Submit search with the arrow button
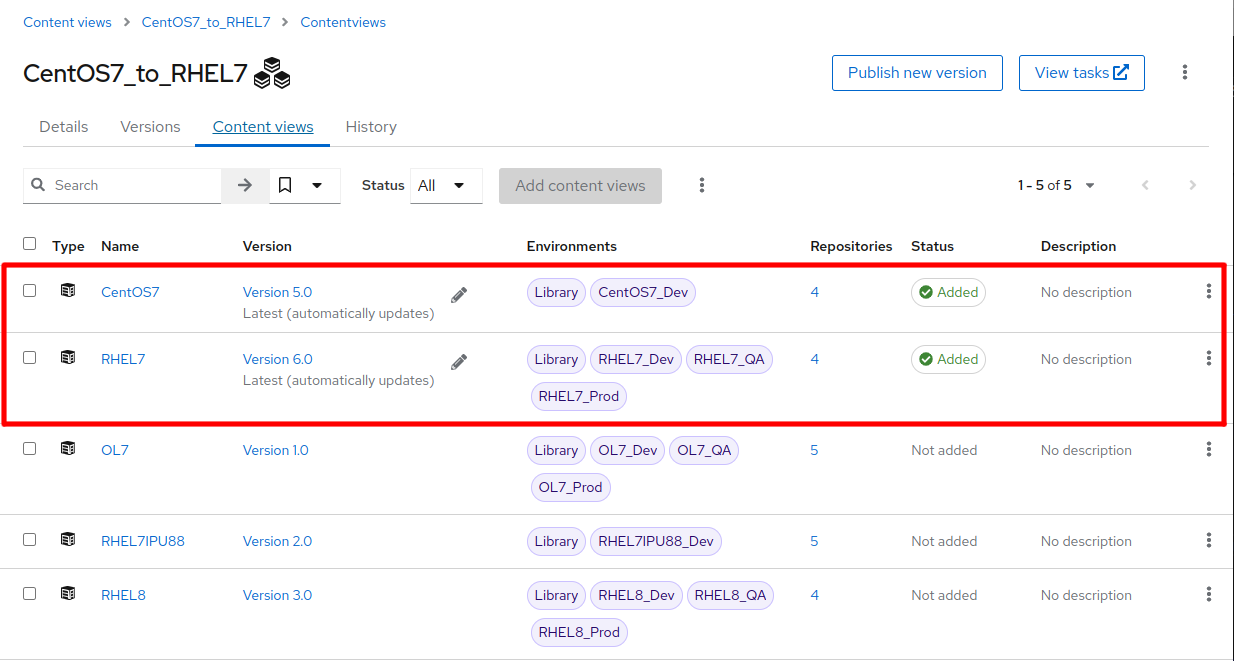This screenshot has height=661, width=1234. coord(245,185)
